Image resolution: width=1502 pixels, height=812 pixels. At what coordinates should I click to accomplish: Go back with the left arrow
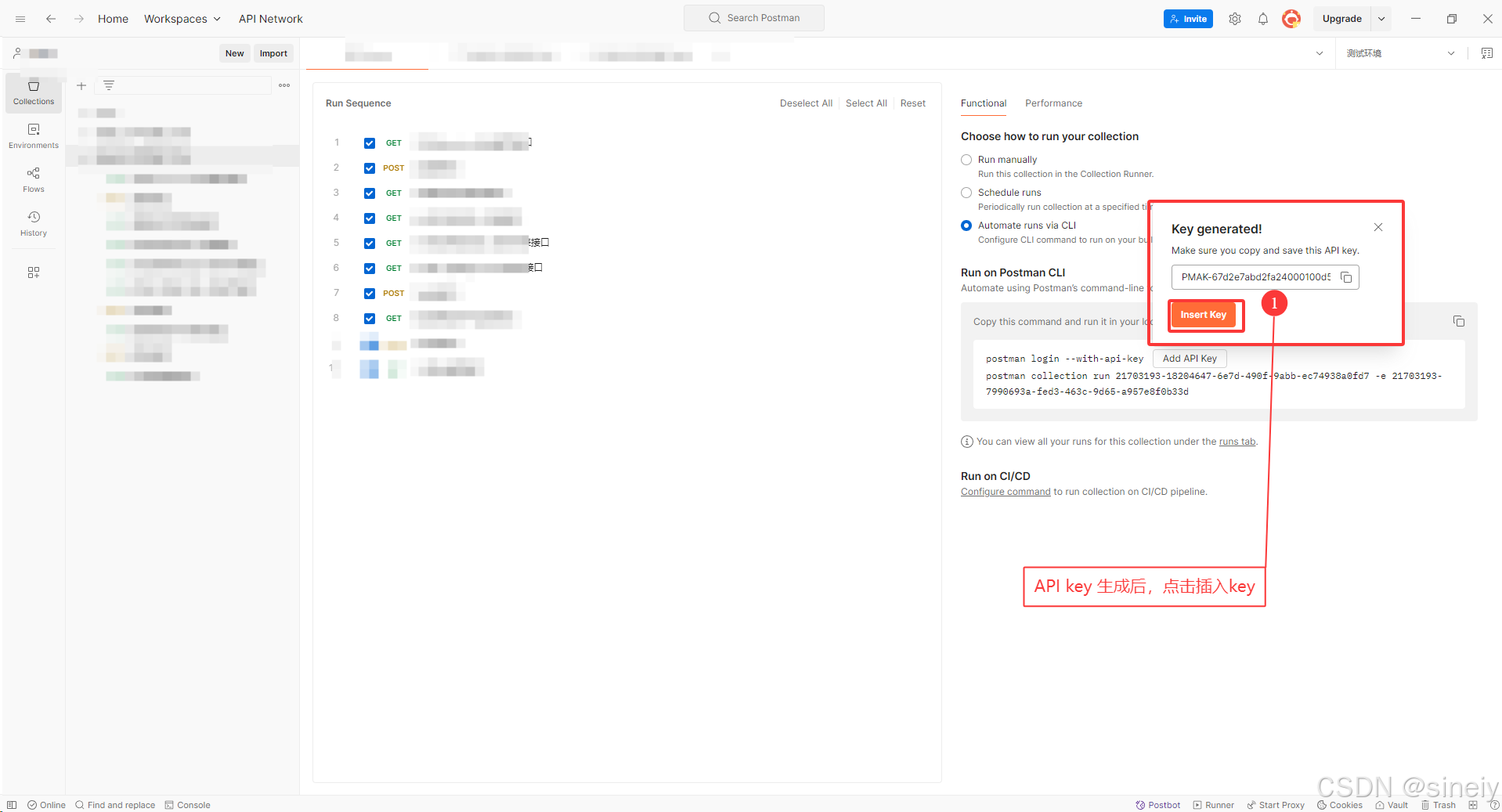(x=51, y=19)
